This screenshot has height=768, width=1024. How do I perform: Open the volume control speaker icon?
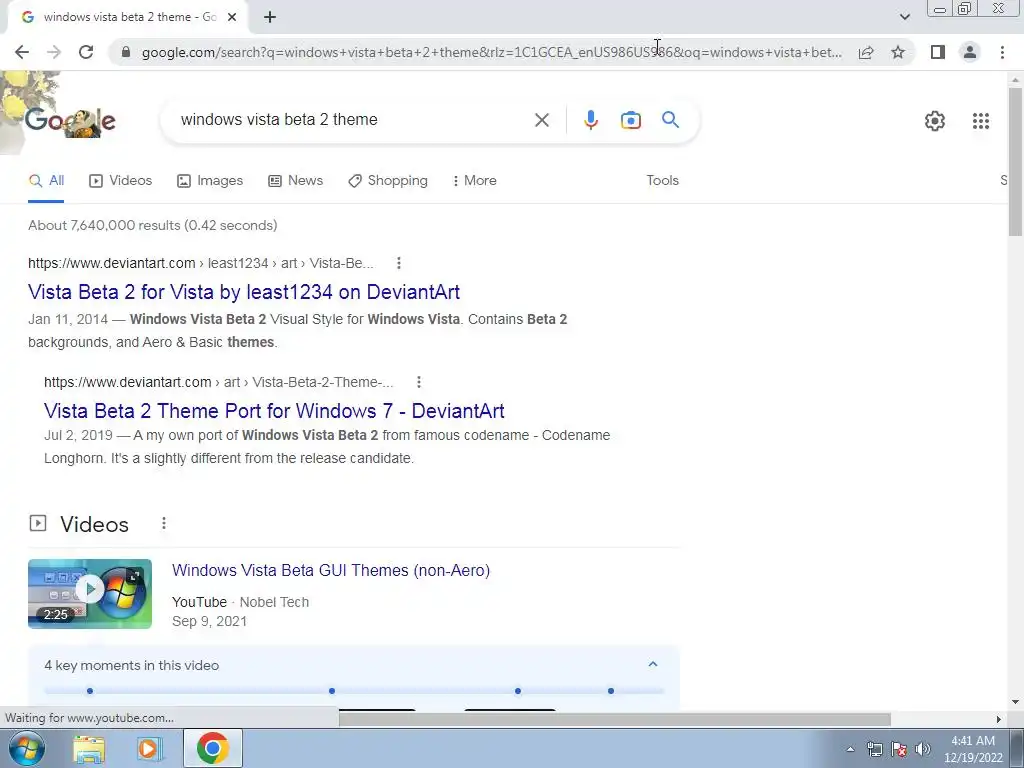[x=923, y=749]
